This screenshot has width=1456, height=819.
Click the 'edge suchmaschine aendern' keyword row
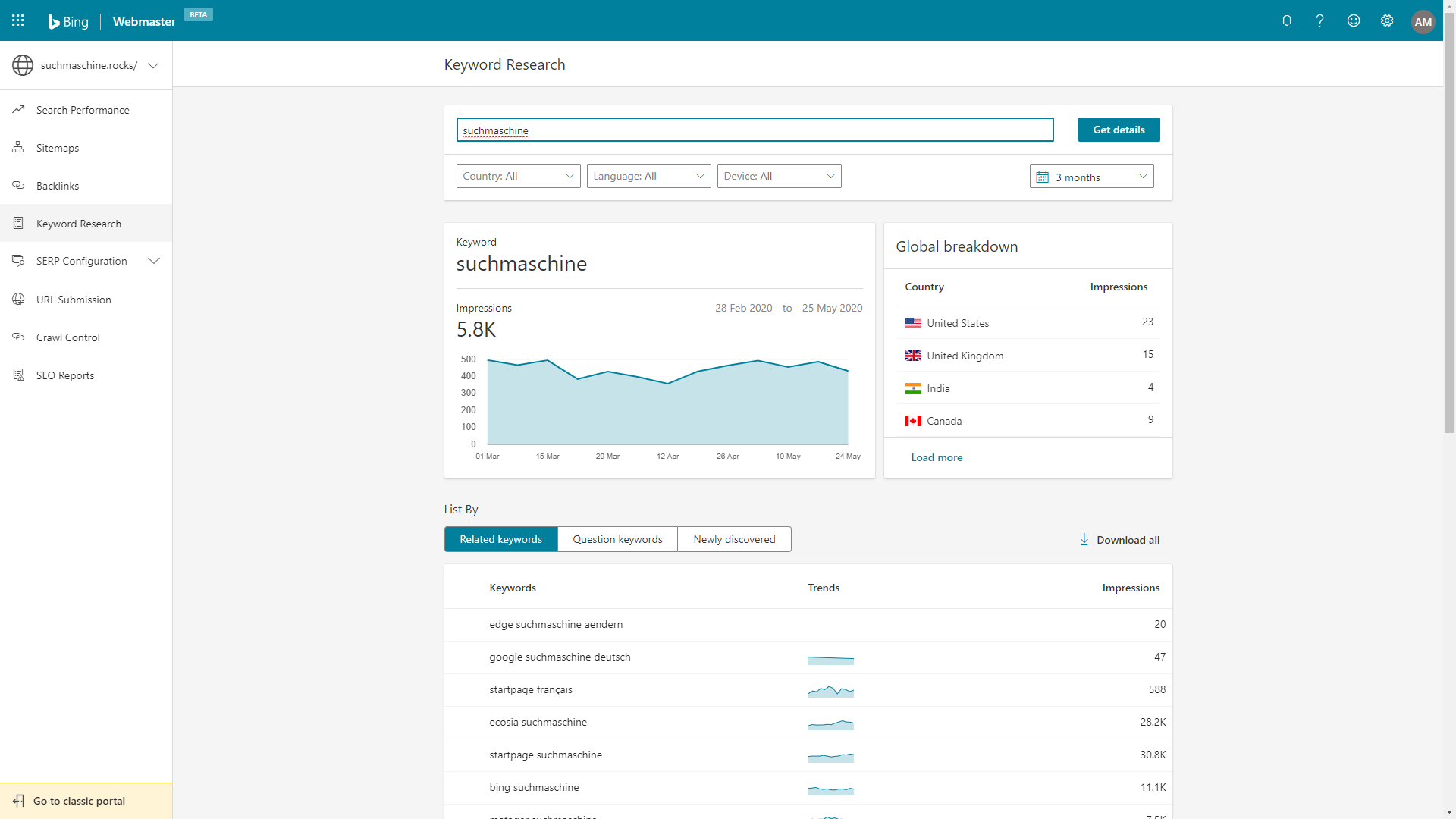(808, 625)
